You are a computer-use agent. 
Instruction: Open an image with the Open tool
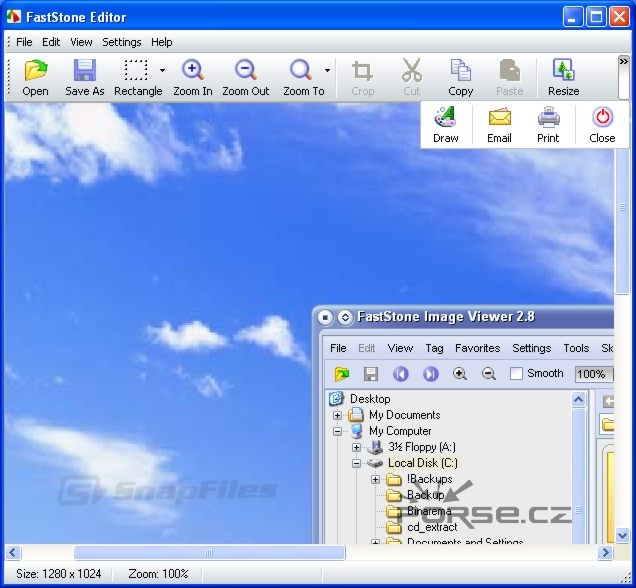coord(35,77)
